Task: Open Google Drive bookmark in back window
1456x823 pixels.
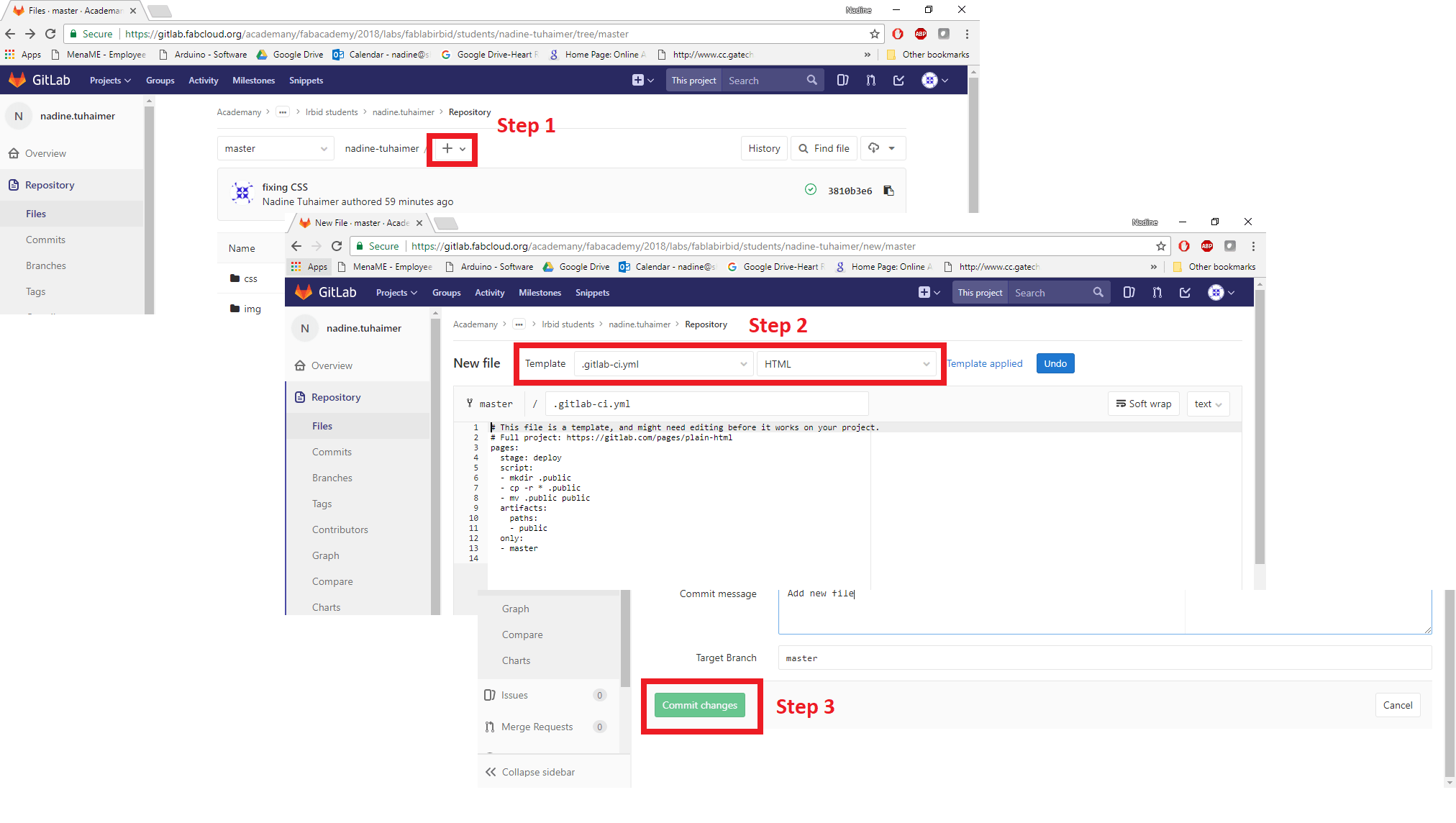Action: (291, 55)
